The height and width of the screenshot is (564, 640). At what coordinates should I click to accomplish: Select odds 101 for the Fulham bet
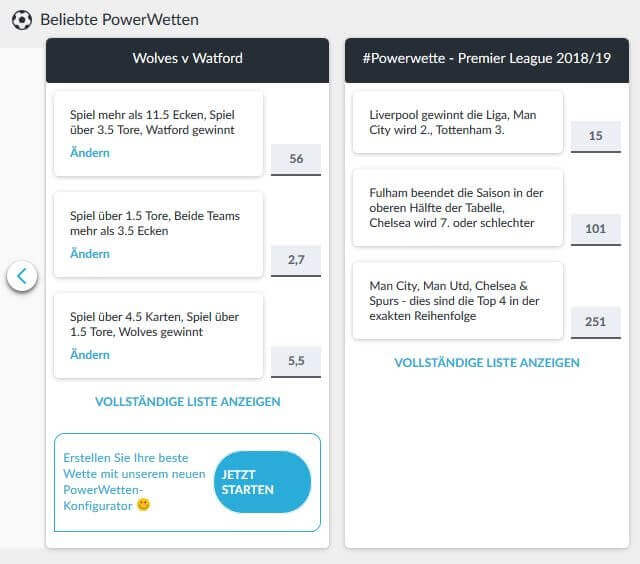click(x=596, y=229)
